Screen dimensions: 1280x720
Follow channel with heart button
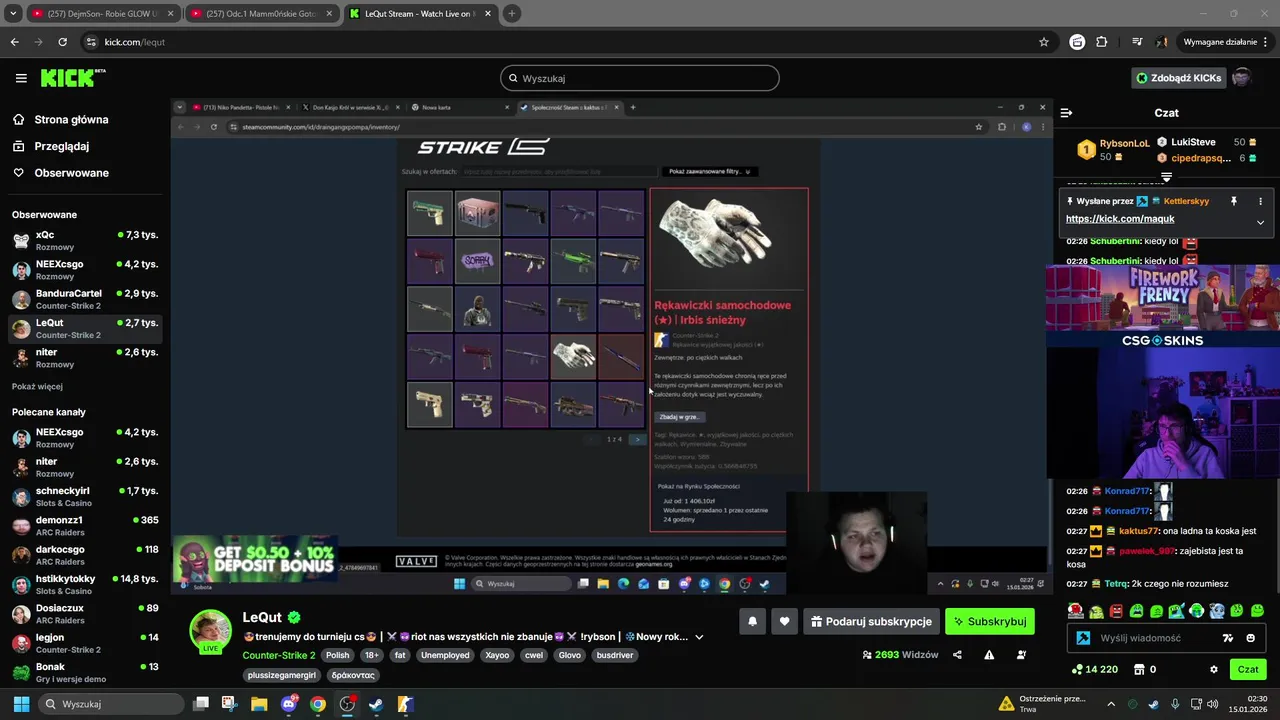(x=784, y=622)
